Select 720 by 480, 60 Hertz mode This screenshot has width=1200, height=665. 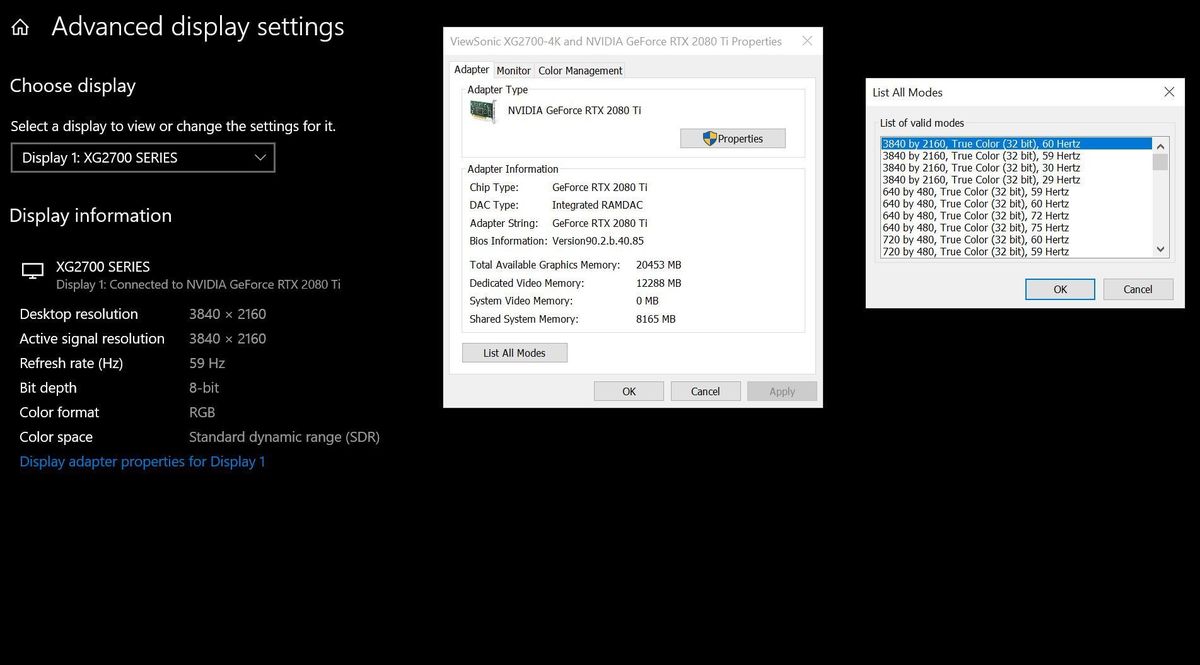click(x=1016, y=240)
